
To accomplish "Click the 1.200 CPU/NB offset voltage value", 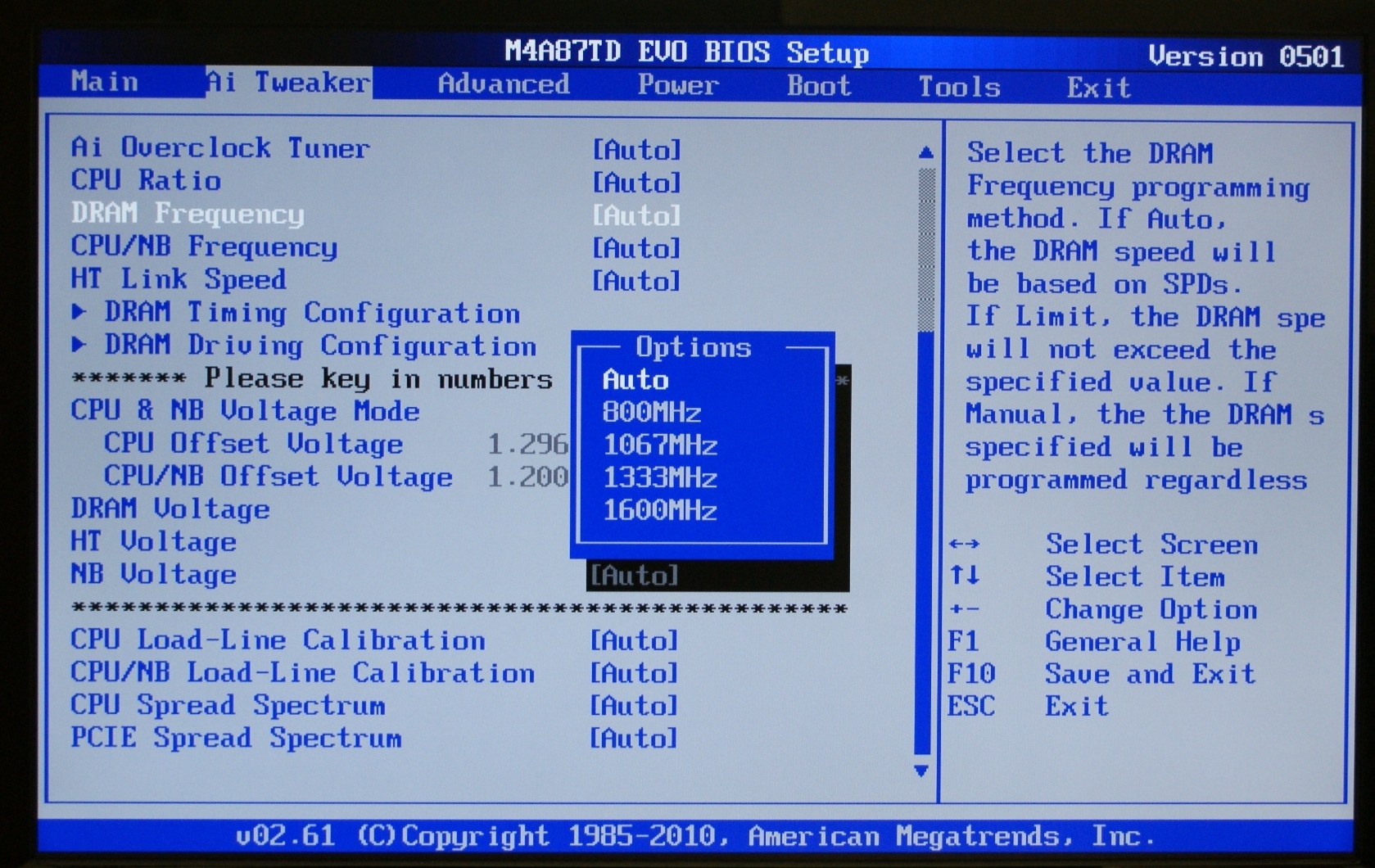I will pos(527,477).
